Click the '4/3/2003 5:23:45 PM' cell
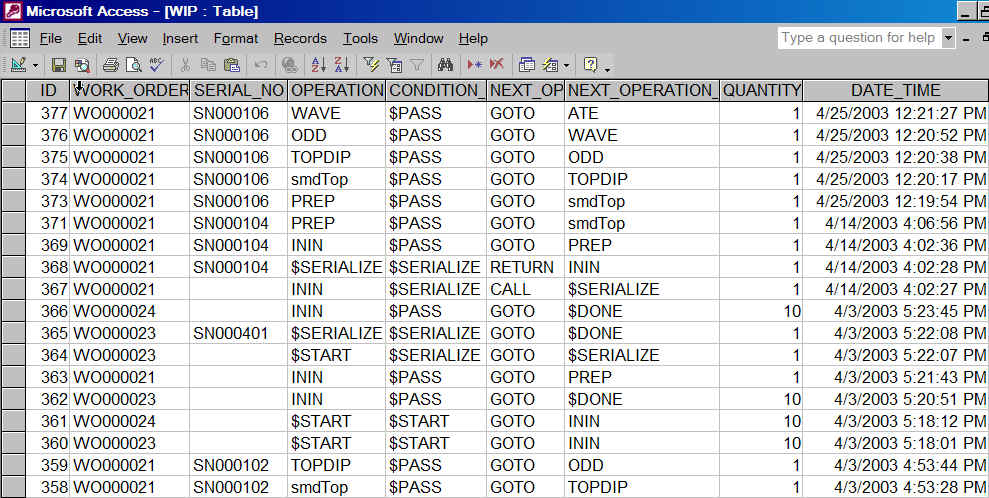The image size is (989, 498). (x=896, y=311)
